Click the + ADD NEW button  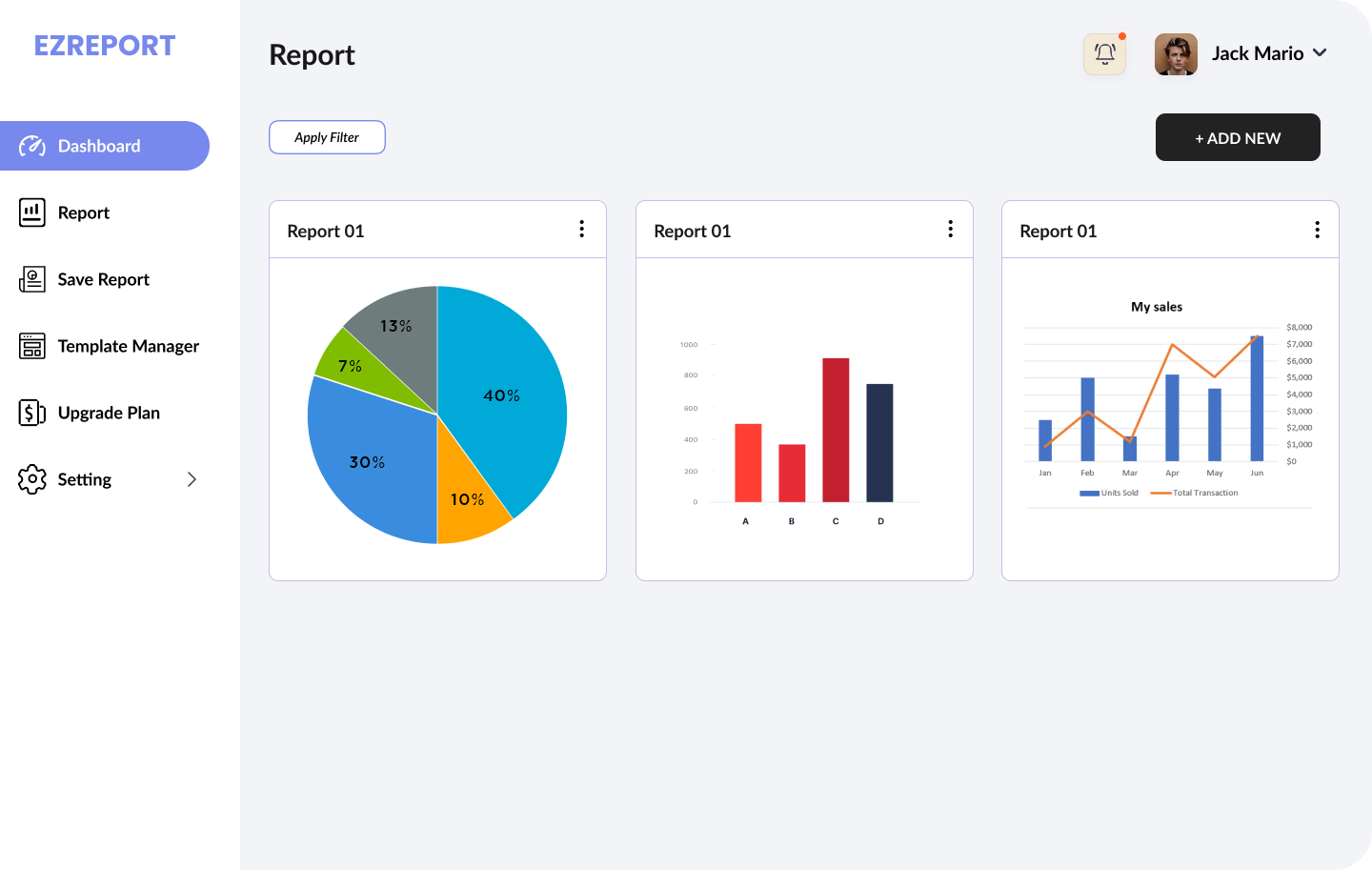1238,138
